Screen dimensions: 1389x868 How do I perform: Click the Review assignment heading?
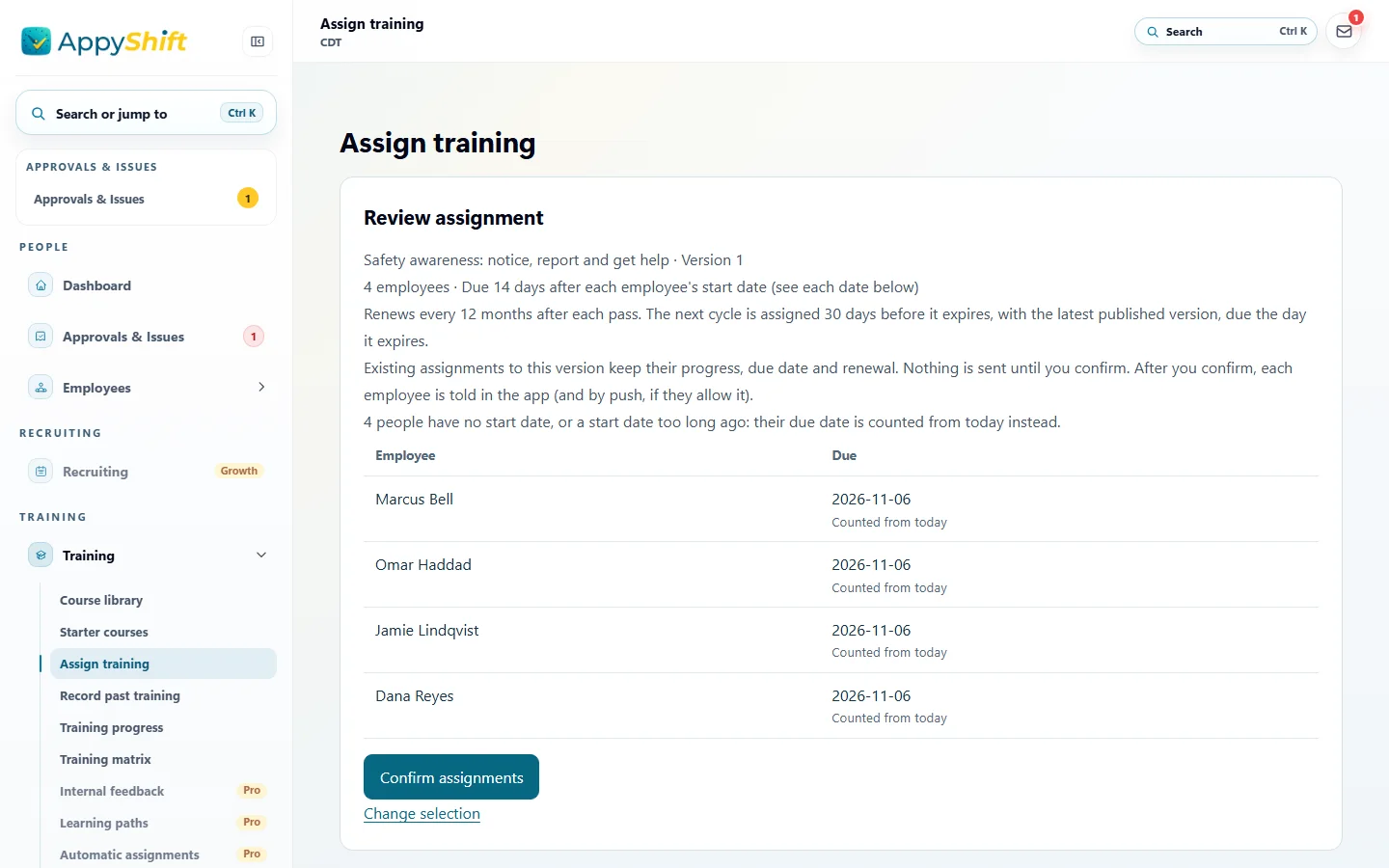point(453,218)
